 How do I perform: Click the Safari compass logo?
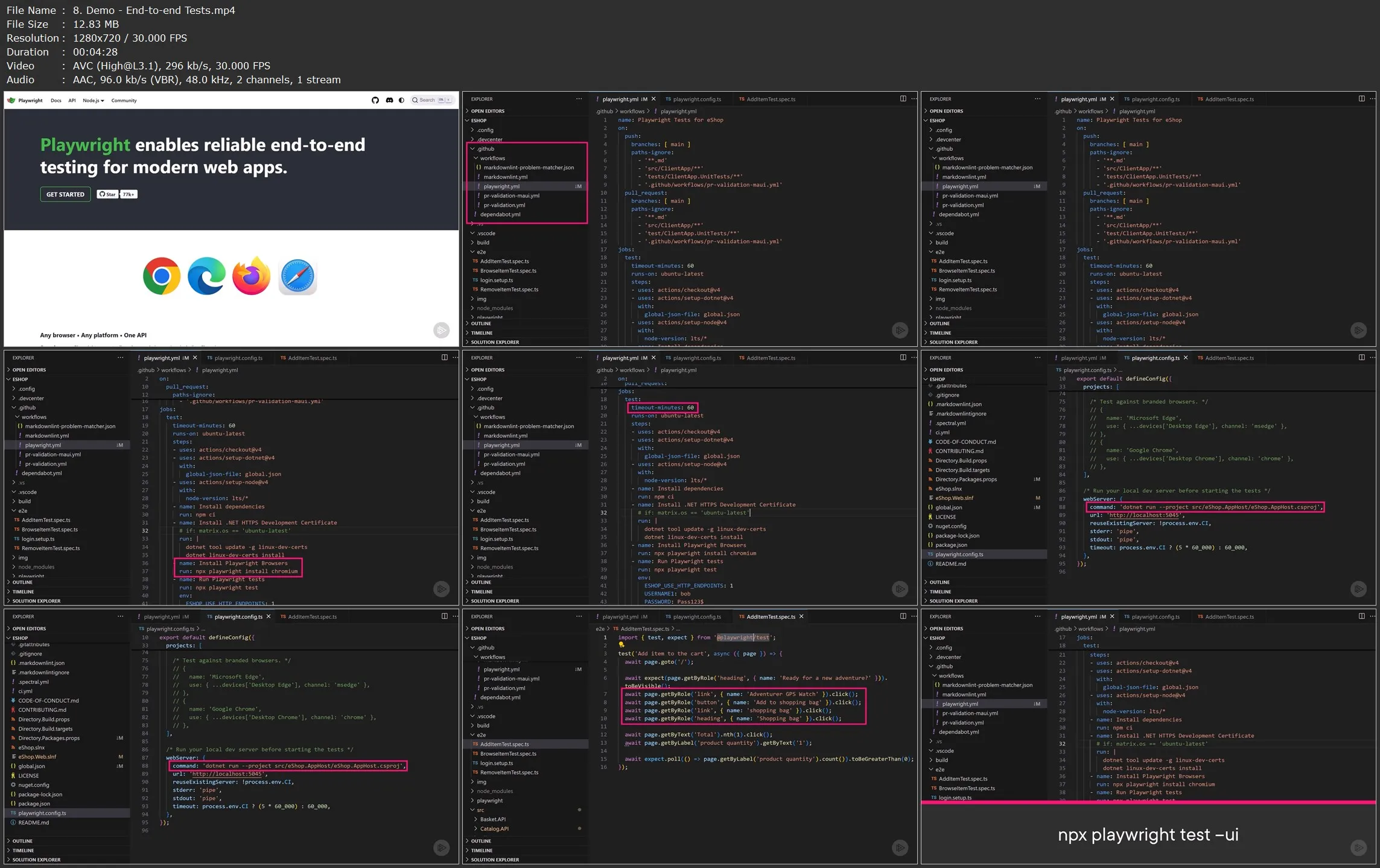click(x=297, y=276)
